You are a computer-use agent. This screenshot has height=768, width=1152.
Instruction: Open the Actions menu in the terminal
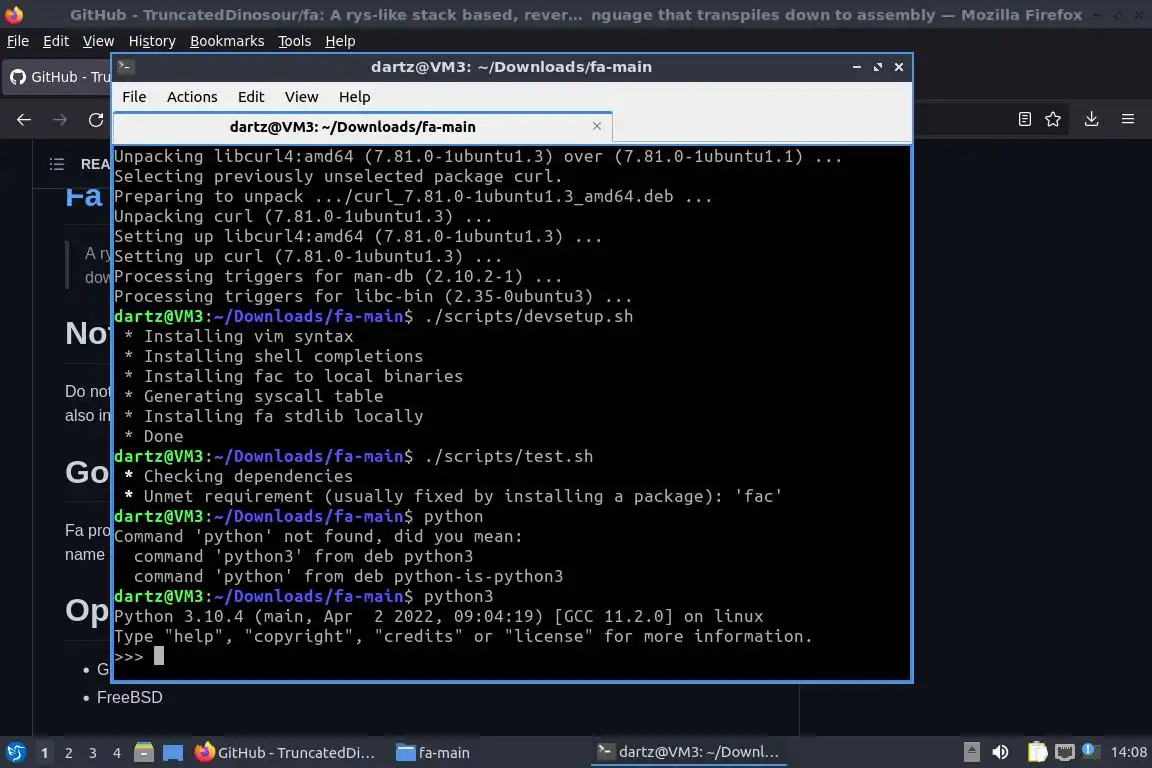pyautogui.click(x=192, y=97)
